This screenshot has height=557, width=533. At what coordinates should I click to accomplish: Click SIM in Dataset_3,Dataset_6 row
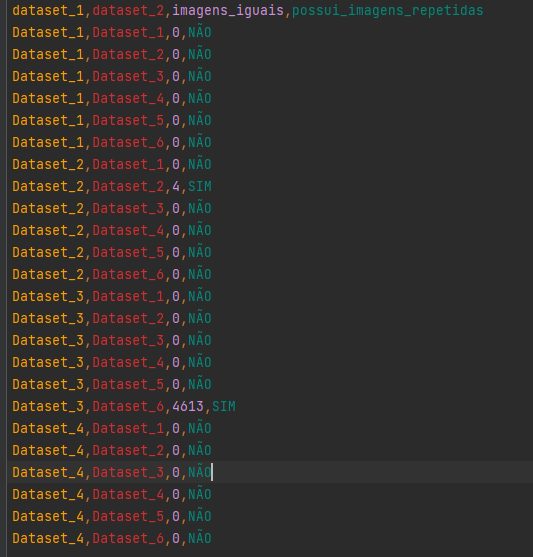[x=224, y=406]
